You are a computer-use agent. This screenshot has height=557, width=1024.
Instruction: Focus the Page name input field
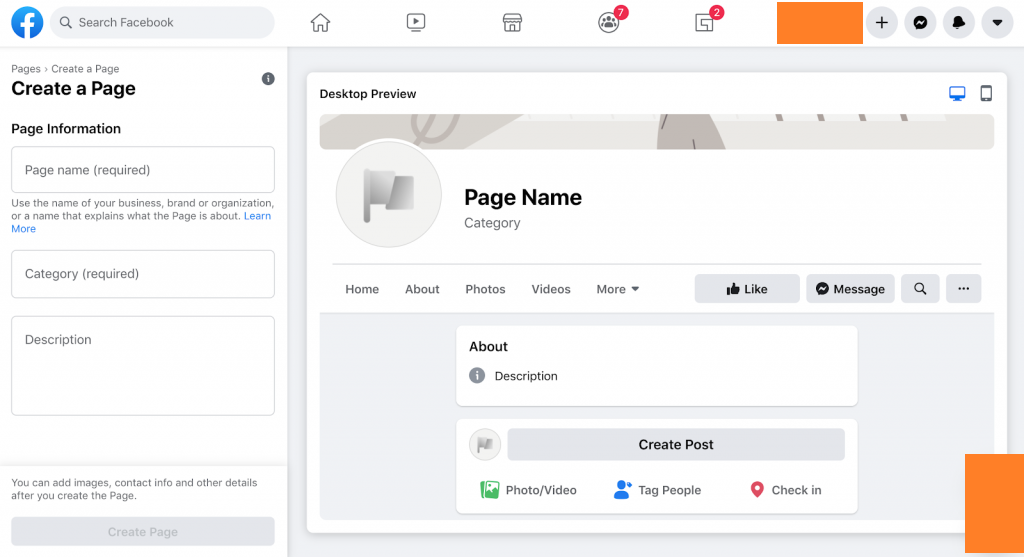(x=143, y=170)
